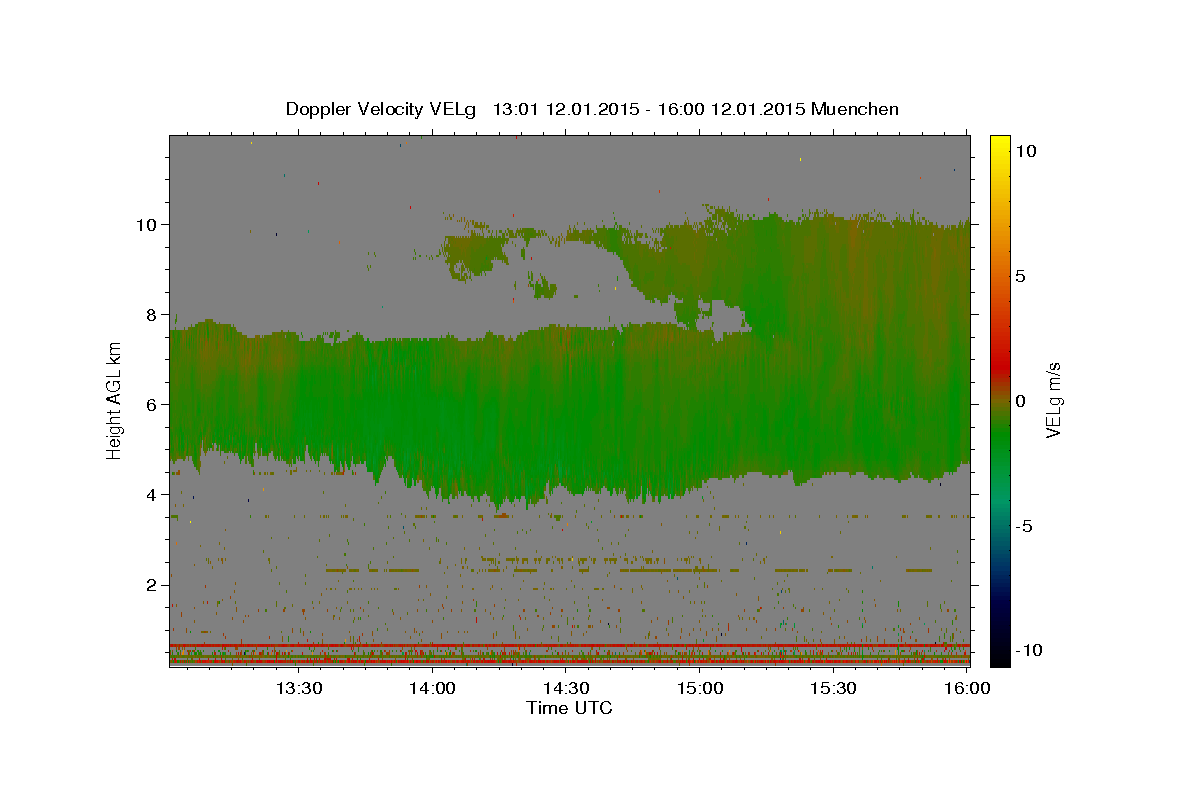Click the 15:30 time tick label
Image resolution: width=1200 pixels, height=800 pixels.
point(833,688)
